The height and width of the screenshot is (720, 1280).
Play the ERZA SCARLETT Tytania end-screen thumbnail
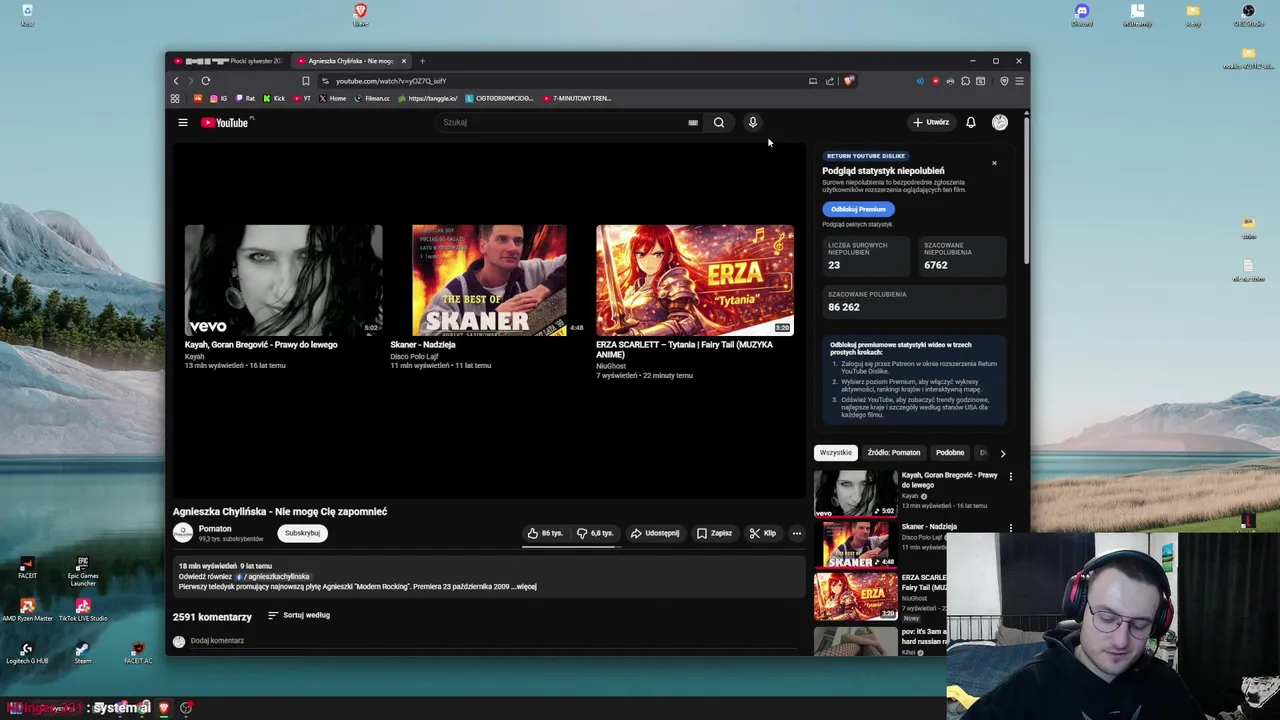pos(695,280)
